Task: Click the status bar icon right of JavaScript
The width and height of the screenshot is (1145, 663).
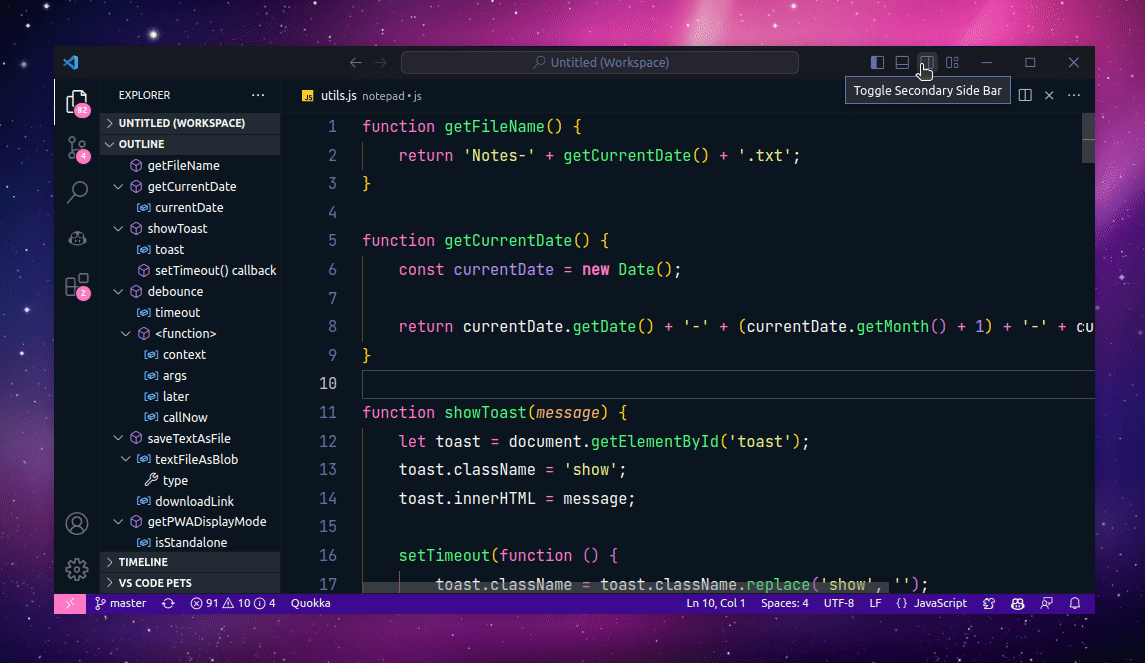Action: point(989,604)
